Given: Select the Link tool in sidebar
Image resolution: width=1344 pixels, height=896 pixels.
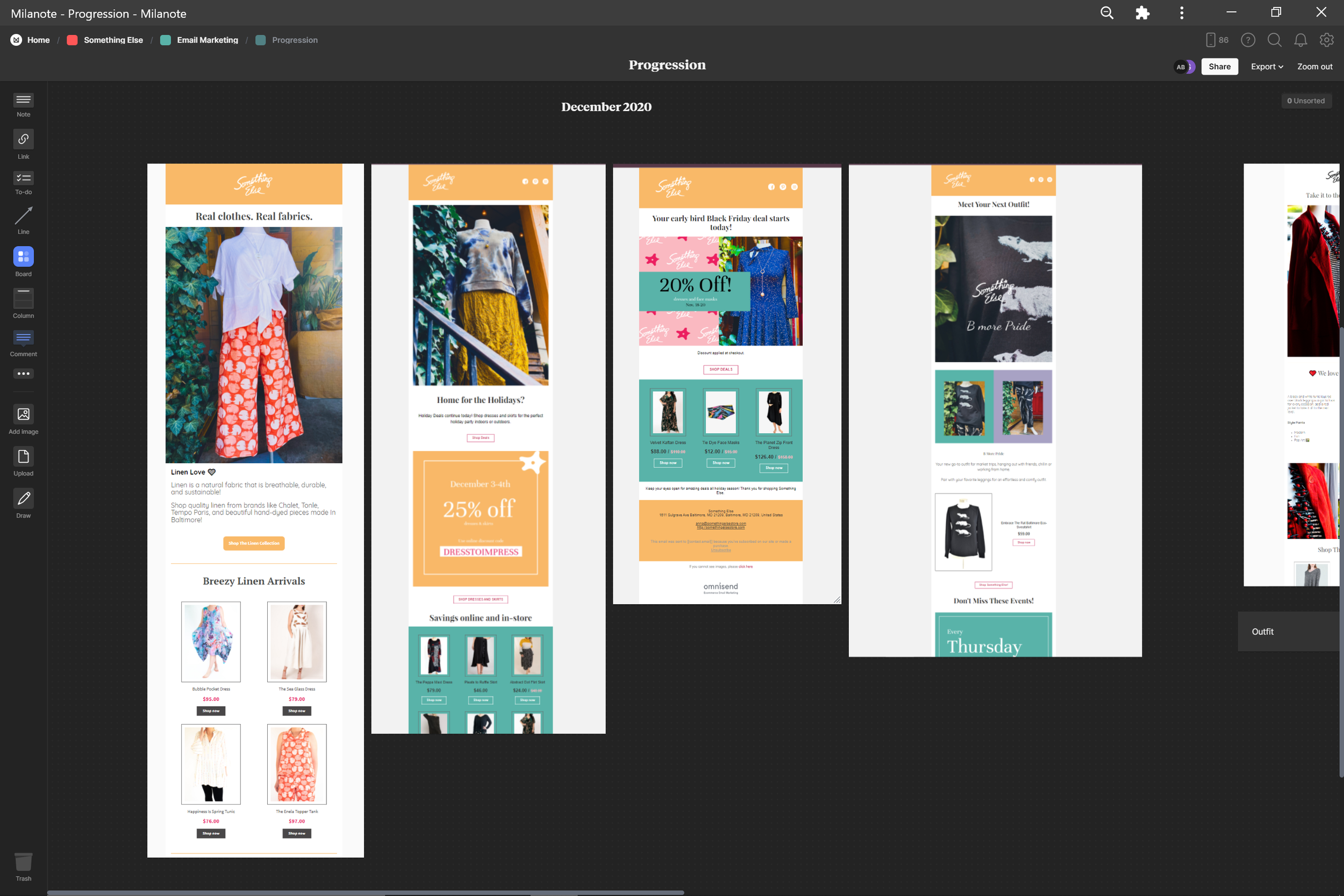Looking at the screenshot, I should 24,145.
